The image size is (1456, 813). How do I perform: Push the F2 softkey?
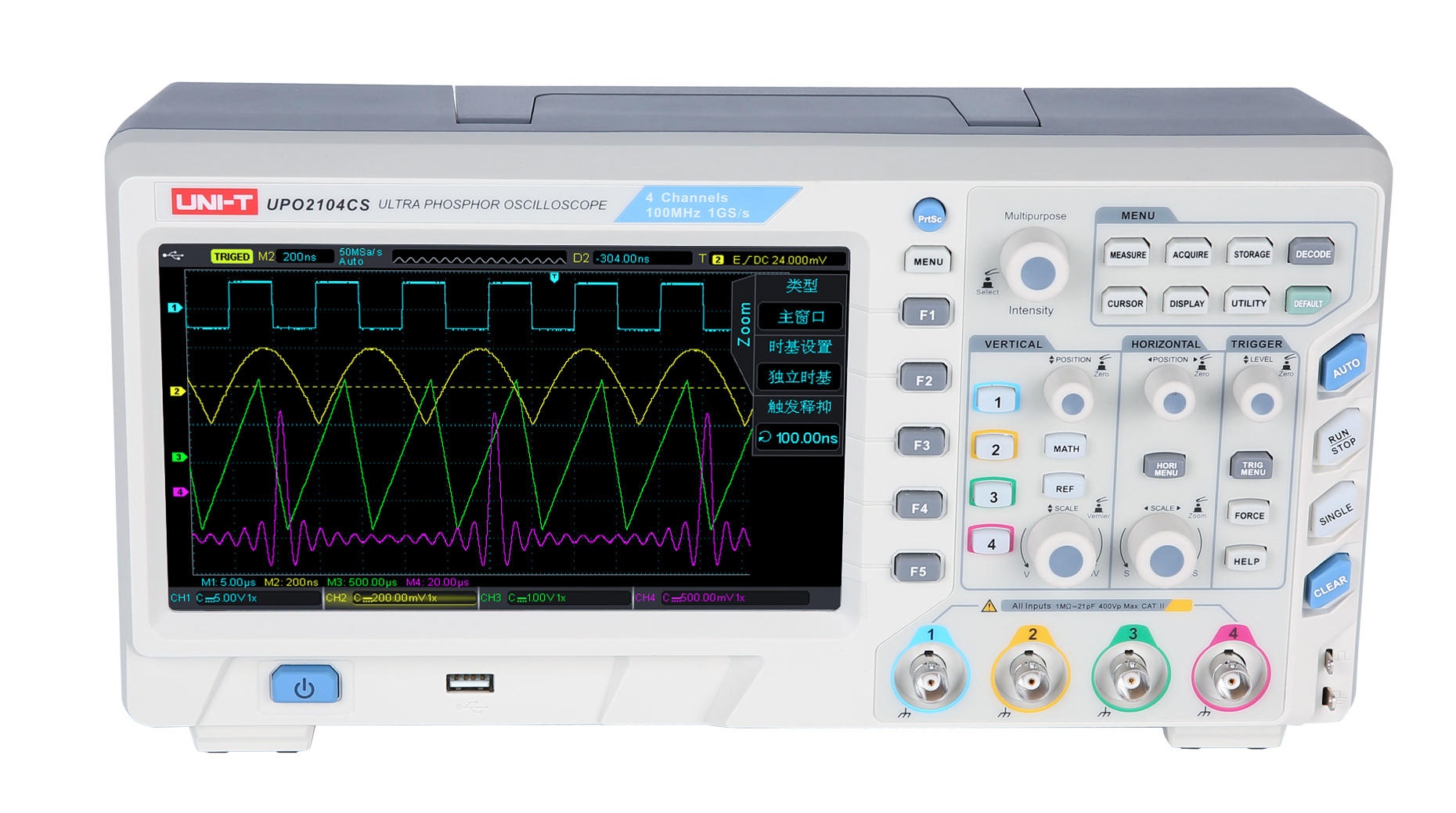924,380
